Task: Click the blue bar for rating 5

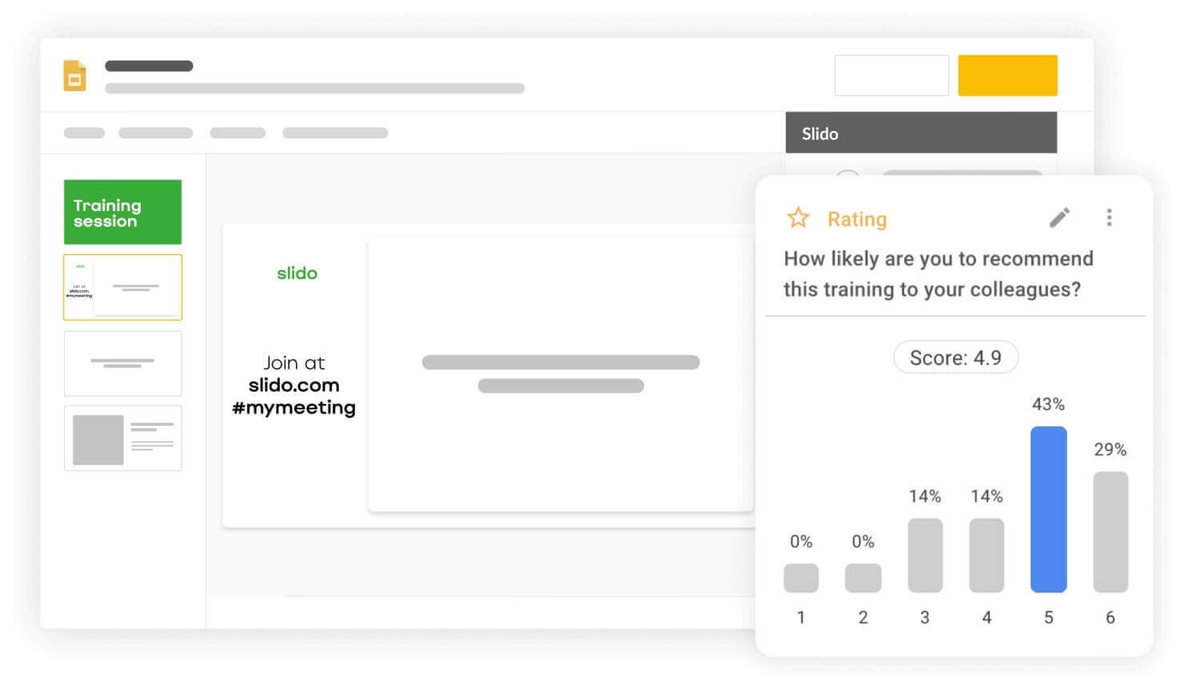Action: pos(1048,510)
